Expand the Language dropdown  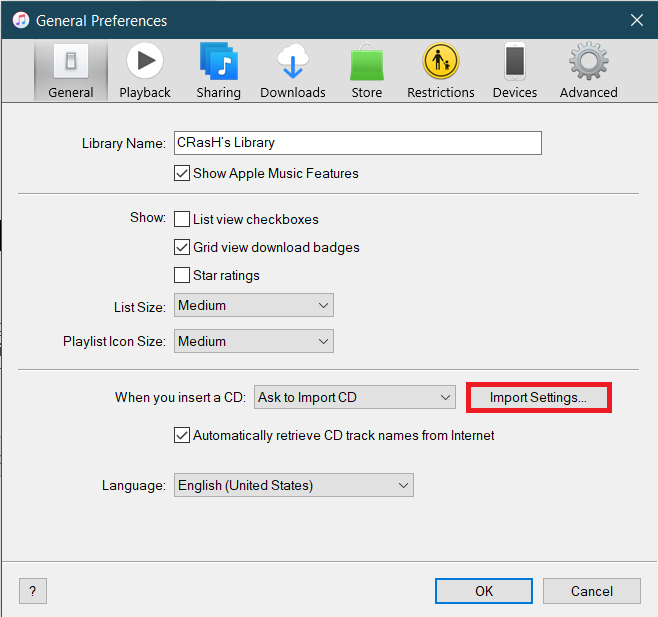[294, 485]
